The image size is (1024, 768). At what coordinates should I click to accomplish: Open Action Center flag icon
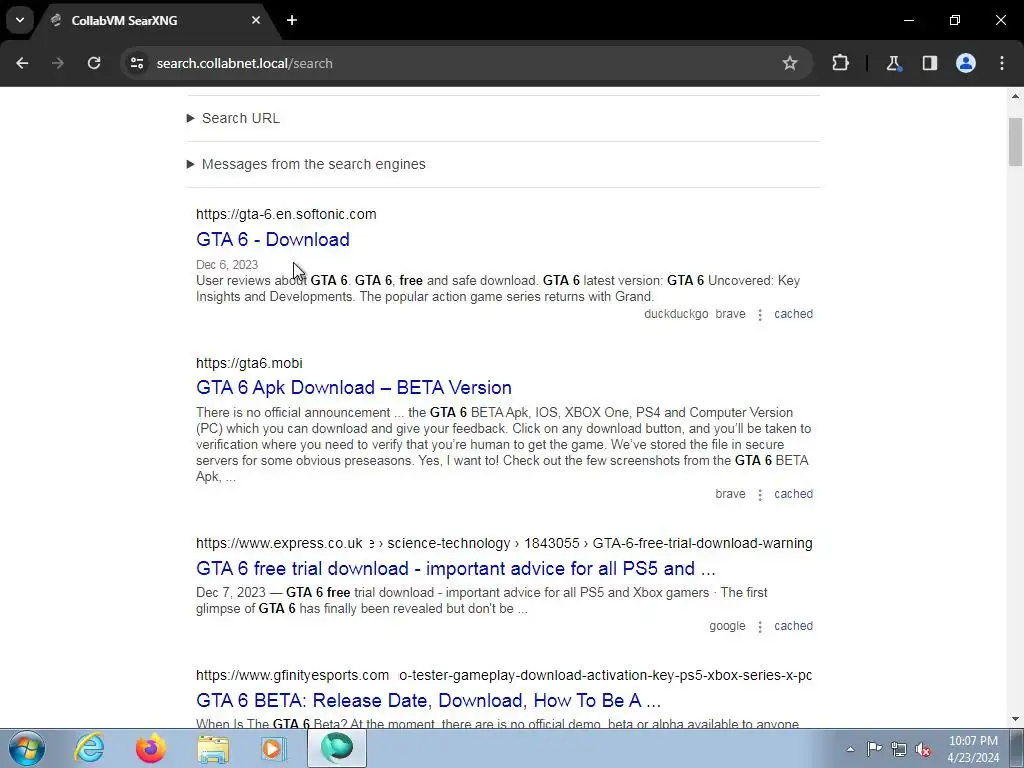[x=874, y=748]
